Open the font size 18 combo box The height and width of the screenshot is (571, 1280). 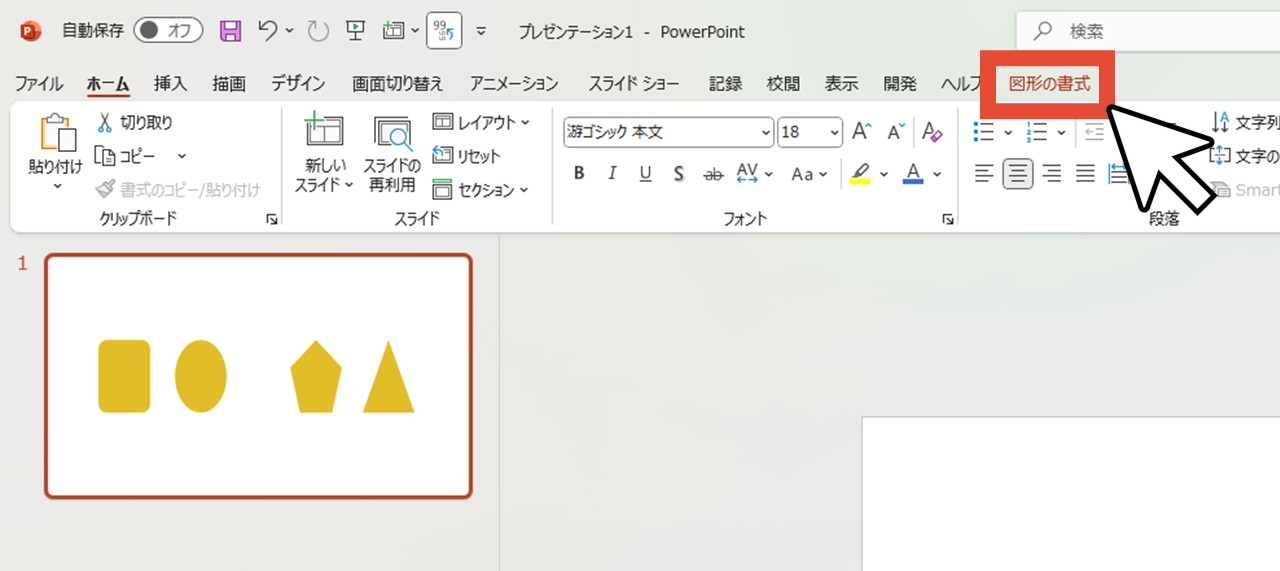click(810, 132)
